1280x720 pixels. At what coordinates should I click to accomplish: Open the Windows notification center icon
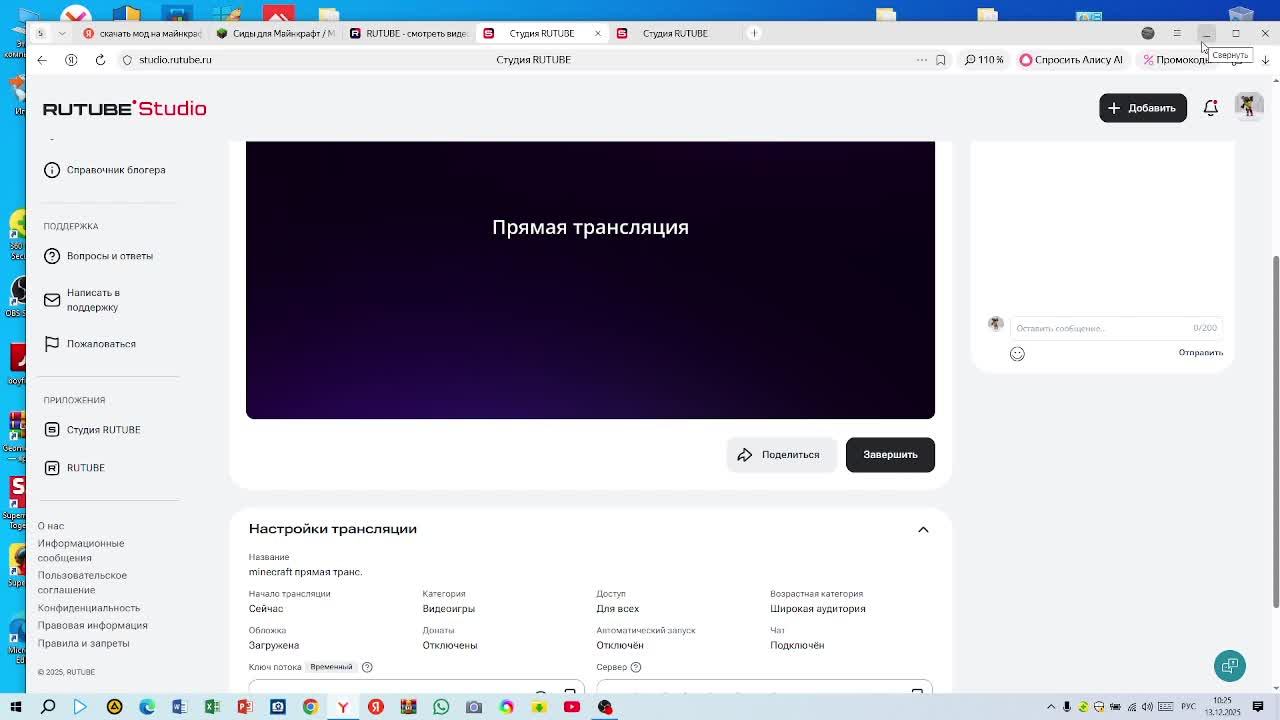(x=1260, y=707)
